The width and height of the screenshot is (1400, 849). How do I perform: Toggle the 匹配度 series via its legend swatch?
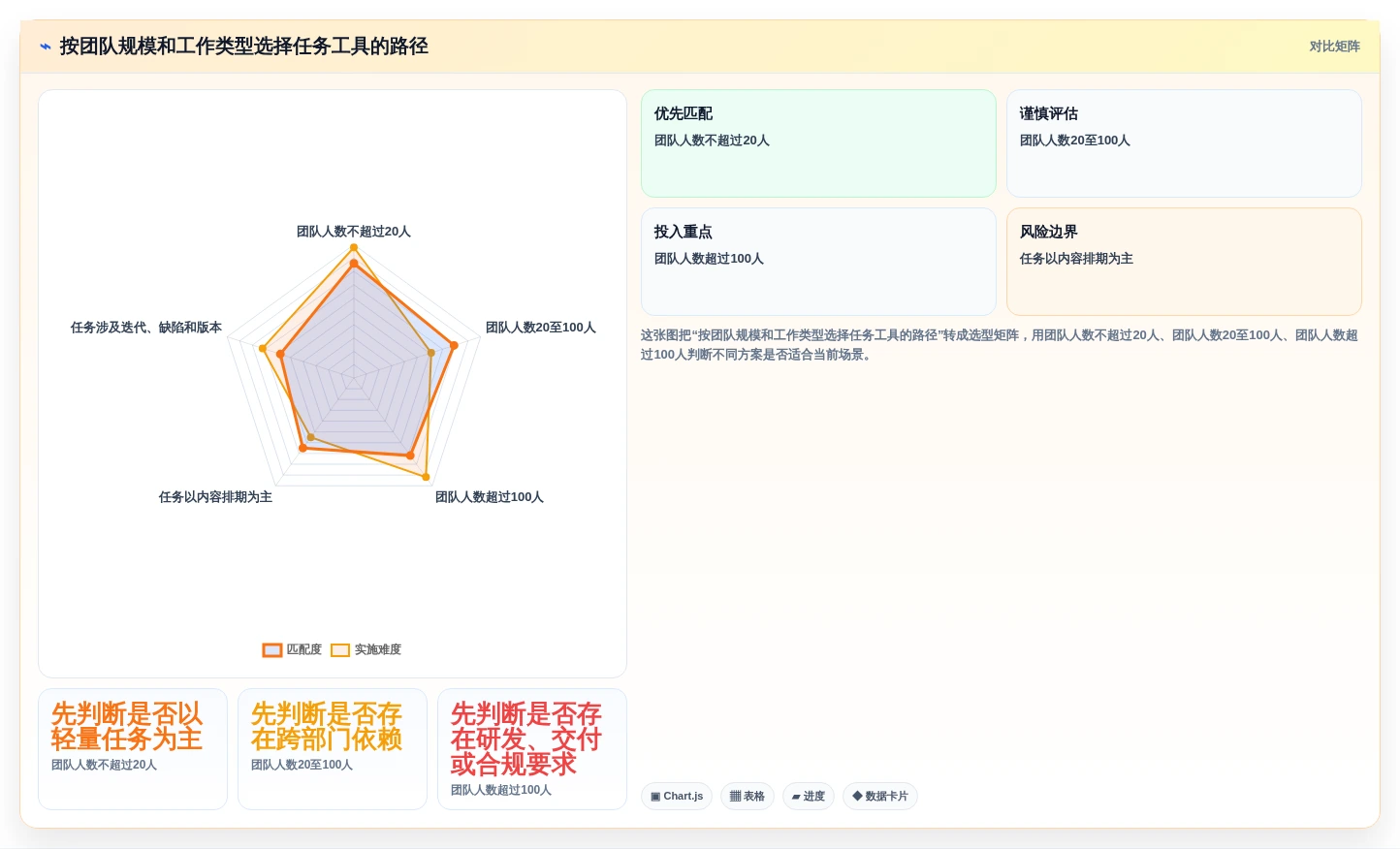pos(272,650)
